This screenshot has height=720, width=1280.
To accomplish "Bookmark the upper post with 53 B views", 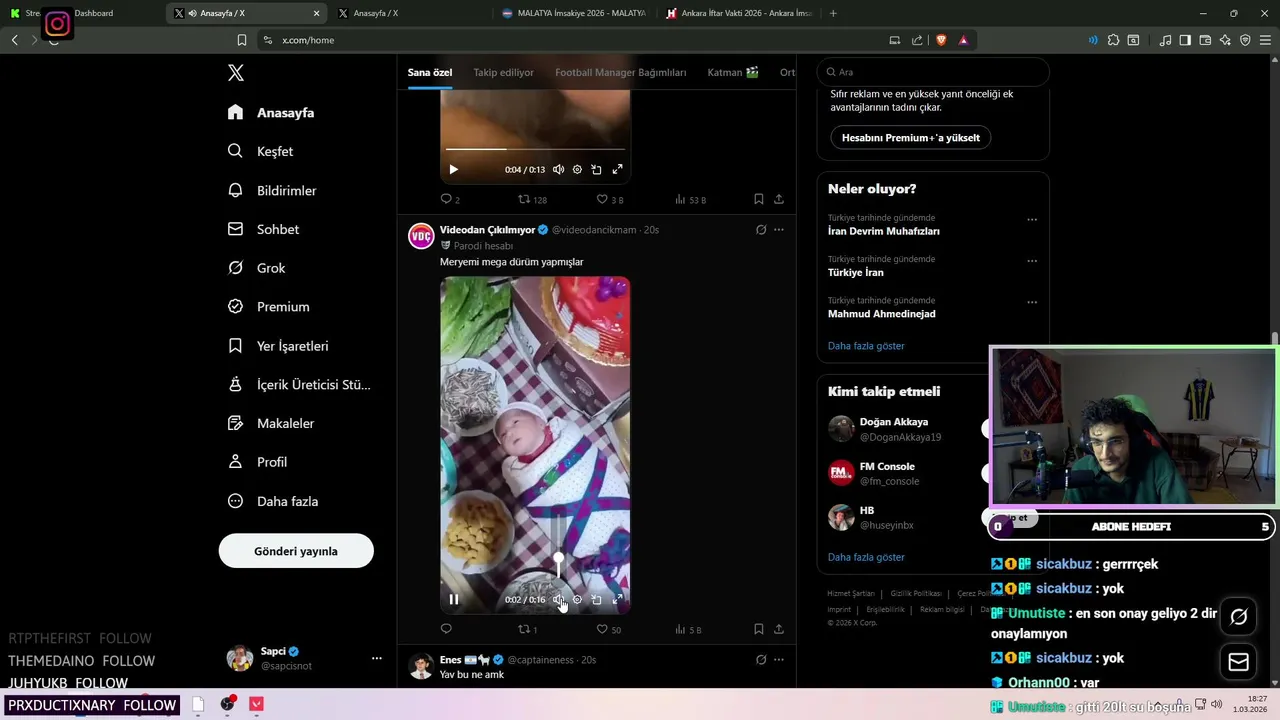I will coord(759,199).
